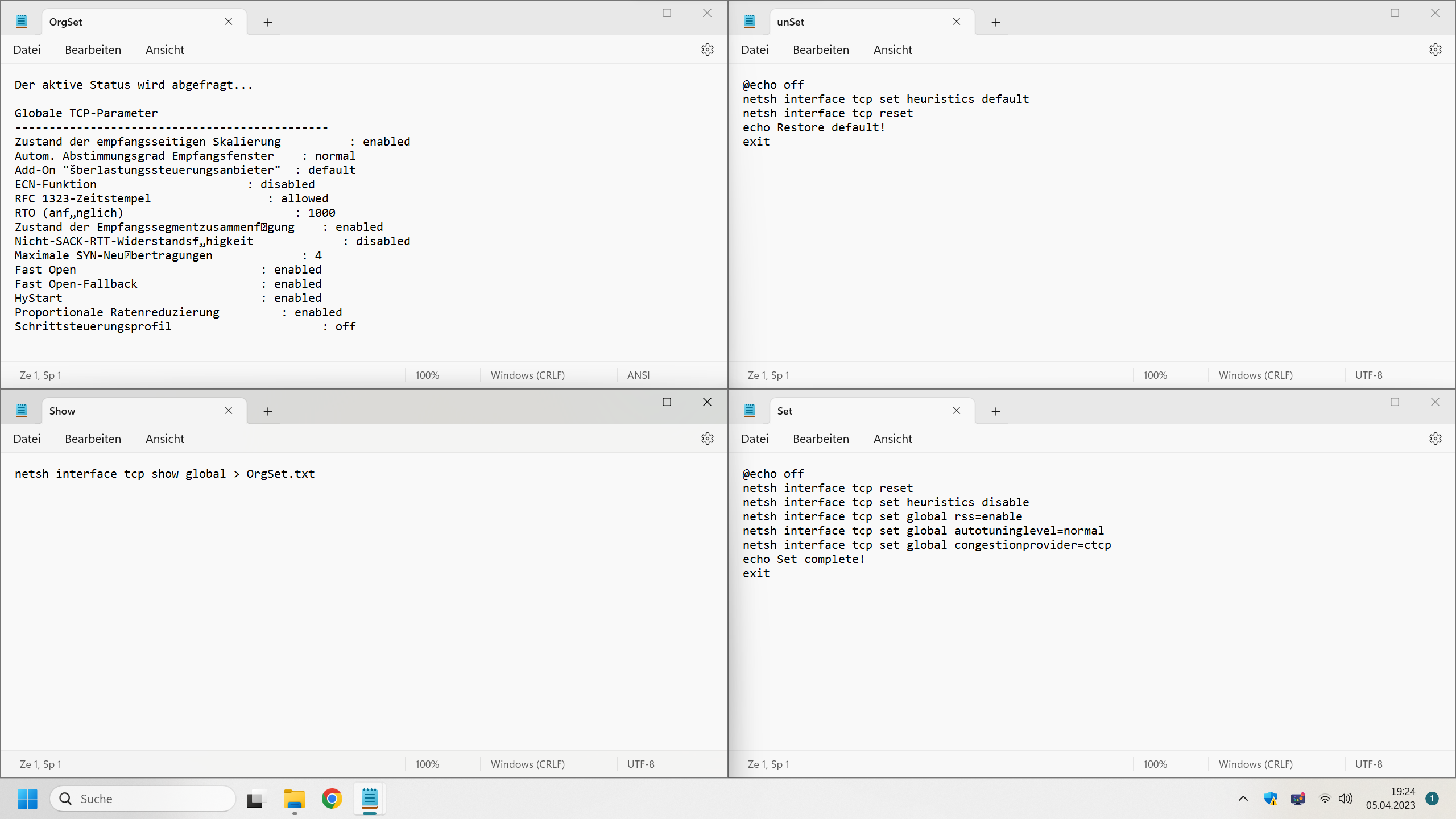Click Windows Start button

tap(27, 799)
